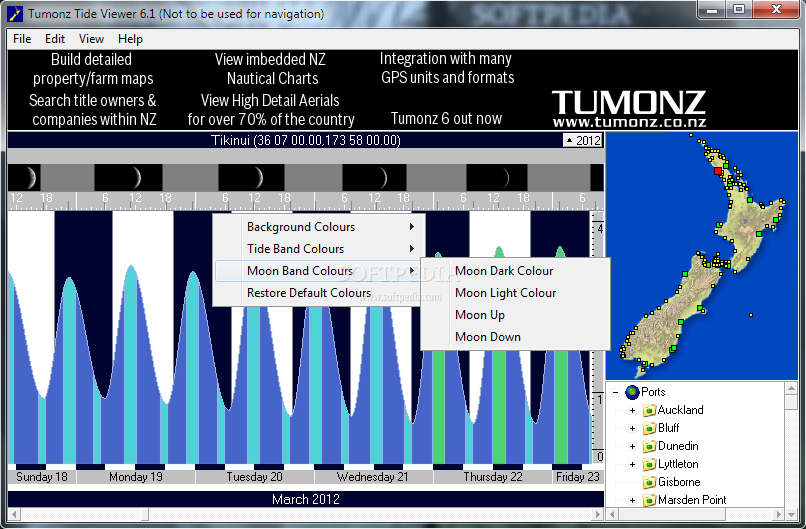This screenshot has width=806, height=529.
Task: Click the March 2012 month bar
Action: 306,499
